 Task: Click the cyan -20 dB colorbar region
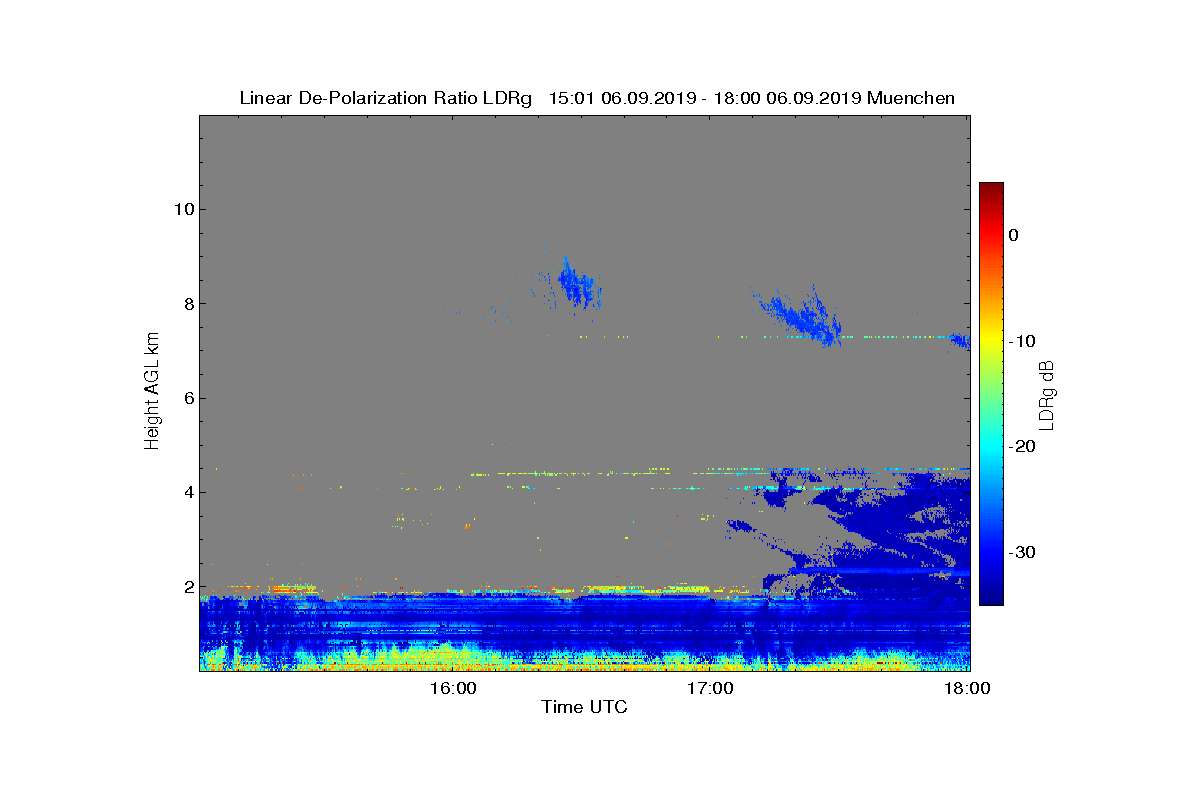click(x=991, y=447)
